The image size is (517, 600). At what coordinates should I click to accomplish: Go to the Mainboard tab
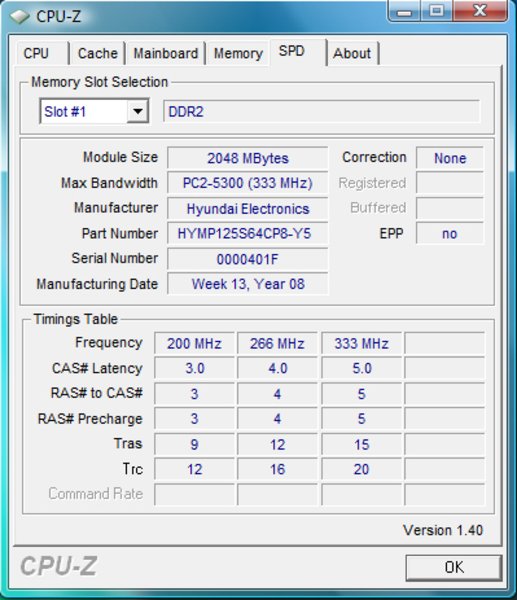(x=165, y=53)
